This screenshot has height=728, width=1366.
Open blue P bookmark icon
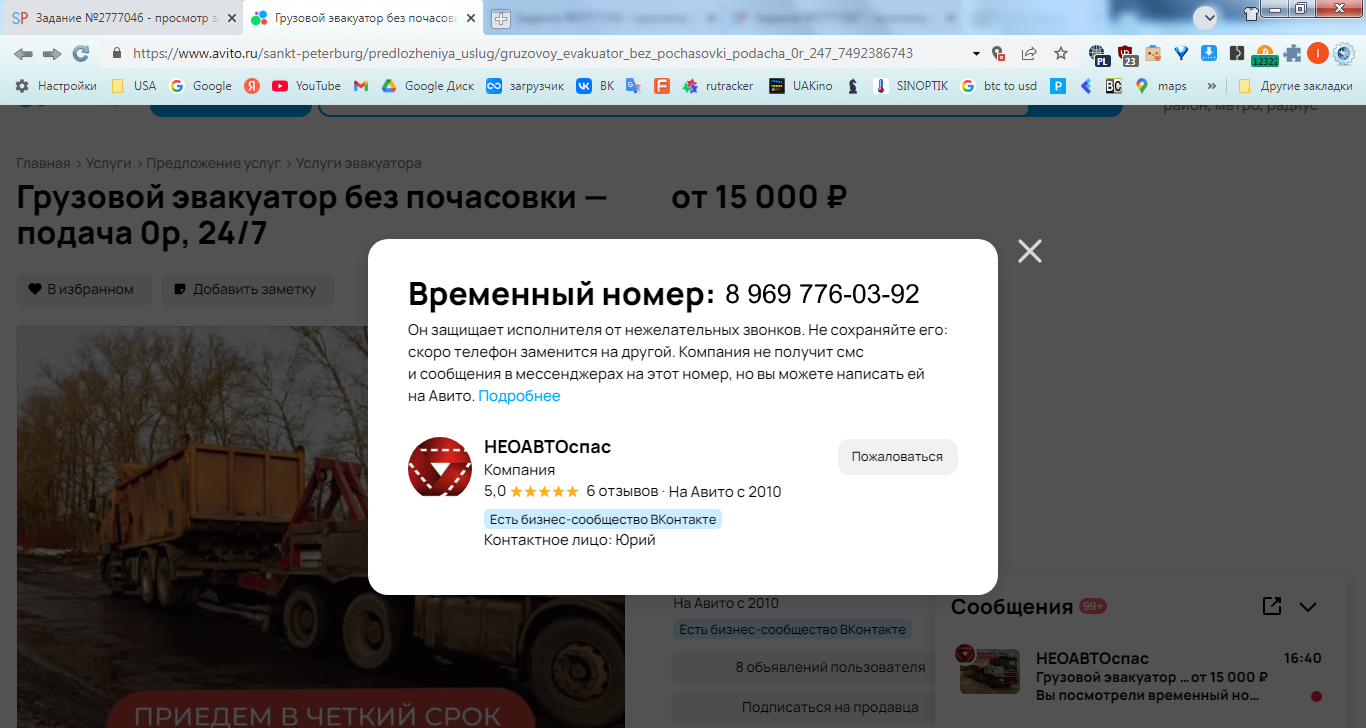coord(1057,86)
